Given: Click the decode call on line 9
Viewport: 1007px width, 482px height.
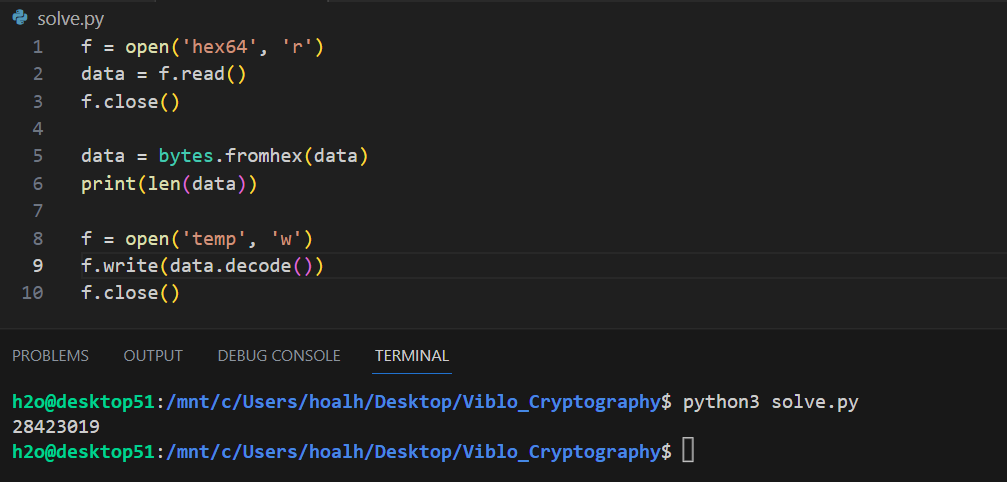Looking at the screenshot, I should pos(264,265).
